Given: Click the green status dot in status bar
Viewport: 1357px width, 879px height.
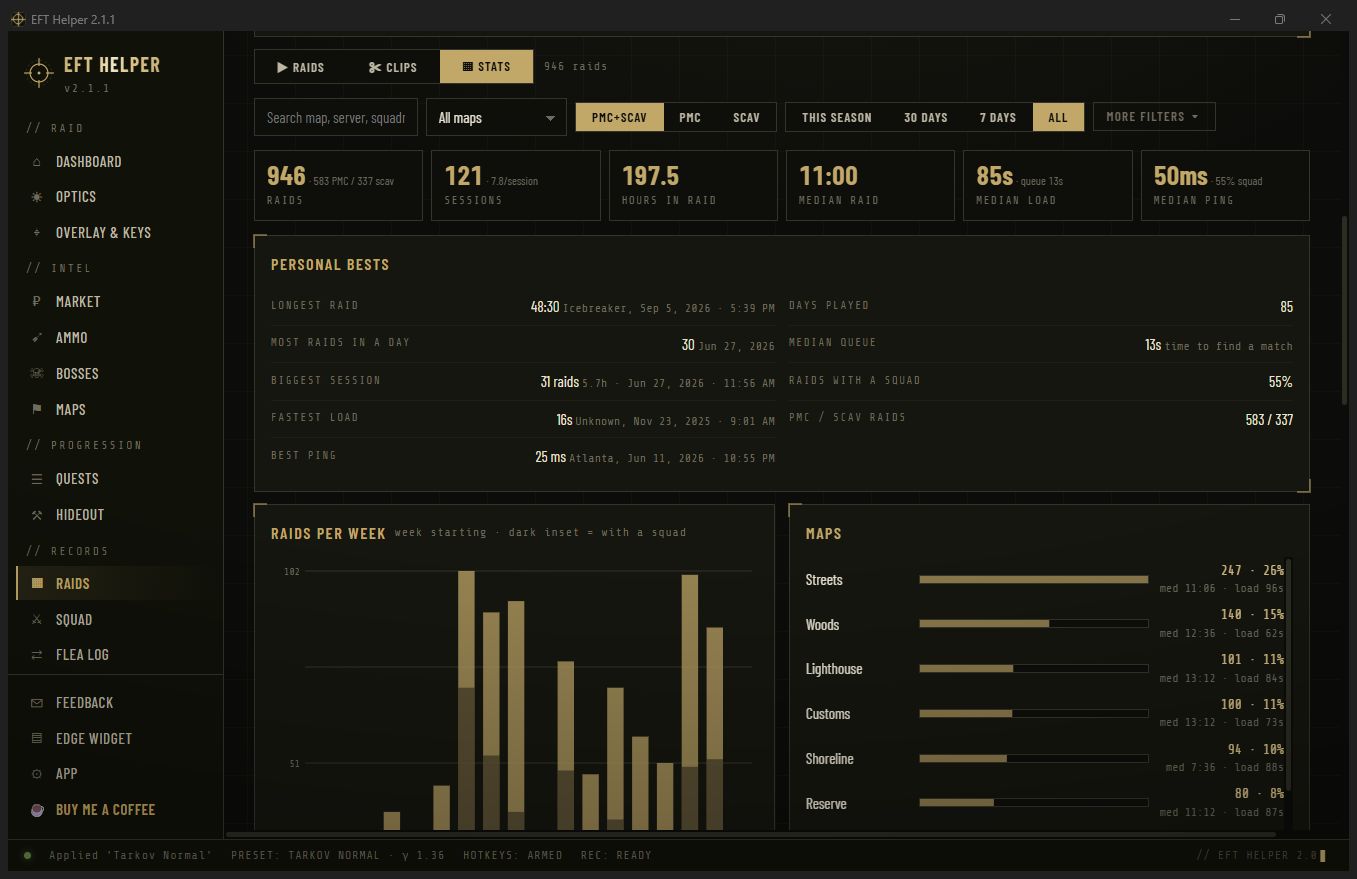Looking at the screenshot, I should coord(28,855).
